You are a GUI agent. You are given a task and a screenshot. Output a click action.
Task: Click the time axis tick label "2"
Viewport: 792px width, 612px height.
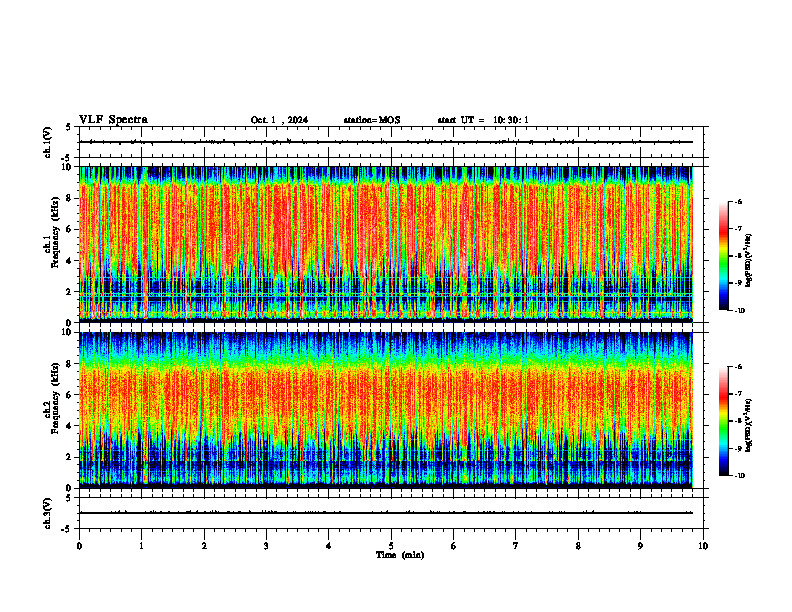coord(204,546)
